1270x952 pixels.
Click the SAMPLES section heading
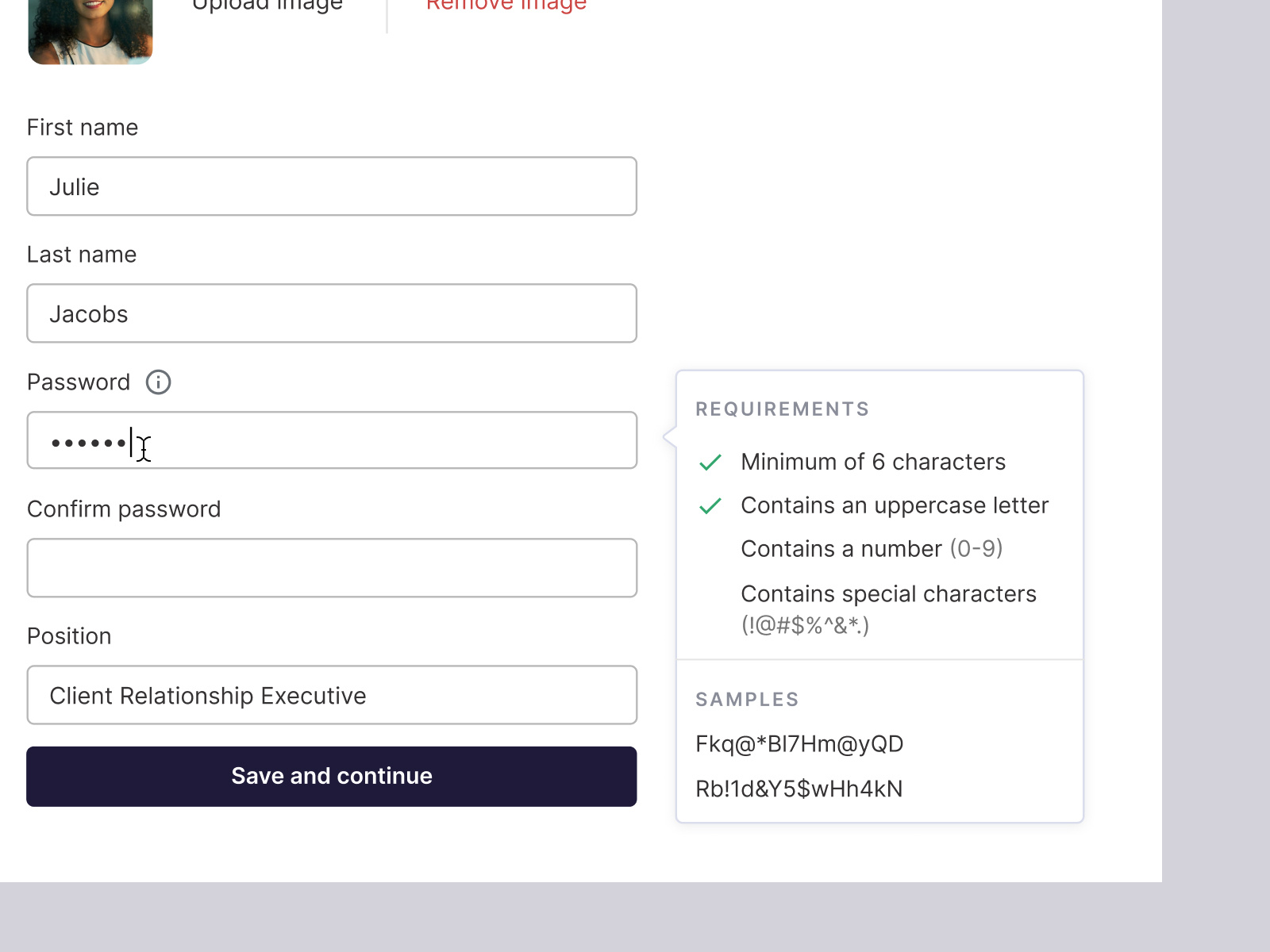point(747,700)
